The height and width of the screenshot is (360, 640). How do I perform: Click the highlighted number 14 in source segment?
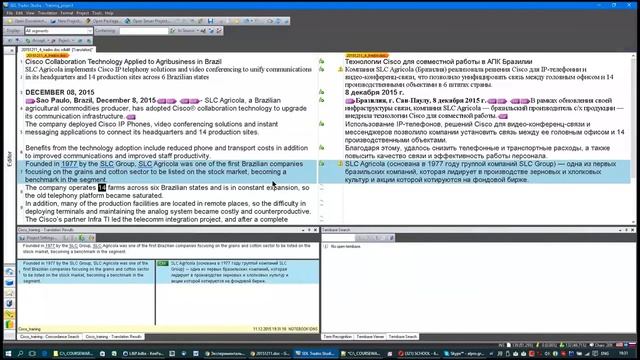[102, 188]
